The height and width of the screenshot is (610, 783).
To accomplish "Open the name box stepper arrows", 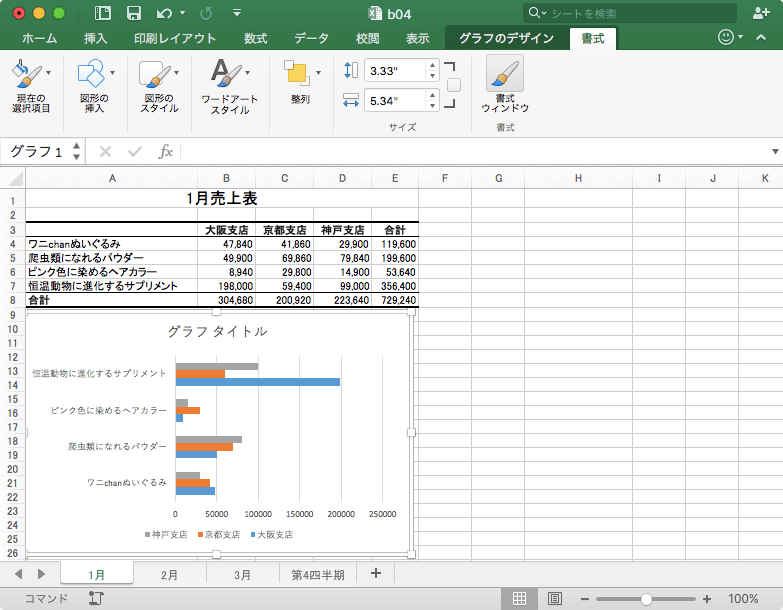I will tap(76, 151).
